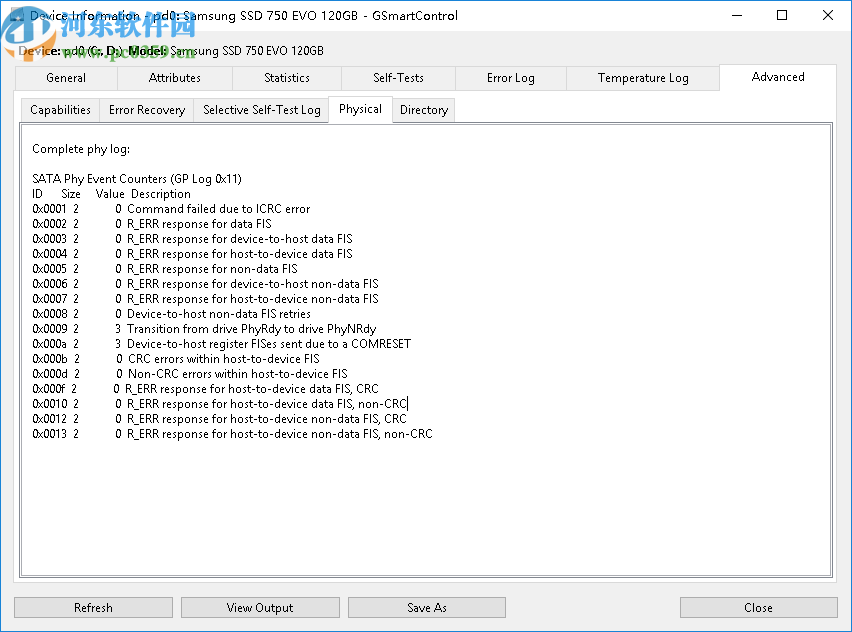This screenshot has height=632, width=852.
Task: Open the Temperature Log tab
Action: pyautogui.click(x=643, y=78)
